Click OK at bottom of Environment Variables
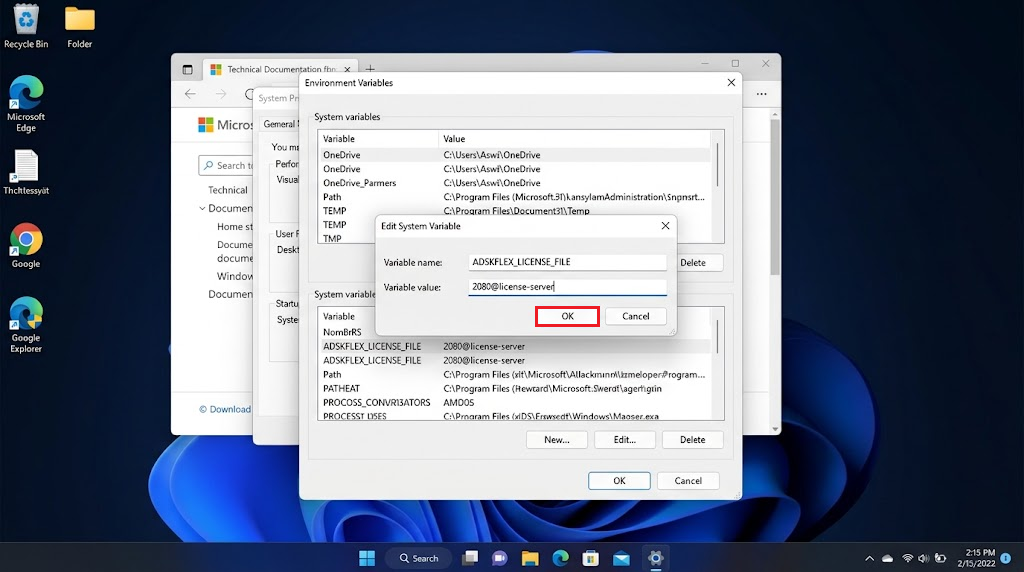The image size is (1024, 572). (x=619, y=481)
